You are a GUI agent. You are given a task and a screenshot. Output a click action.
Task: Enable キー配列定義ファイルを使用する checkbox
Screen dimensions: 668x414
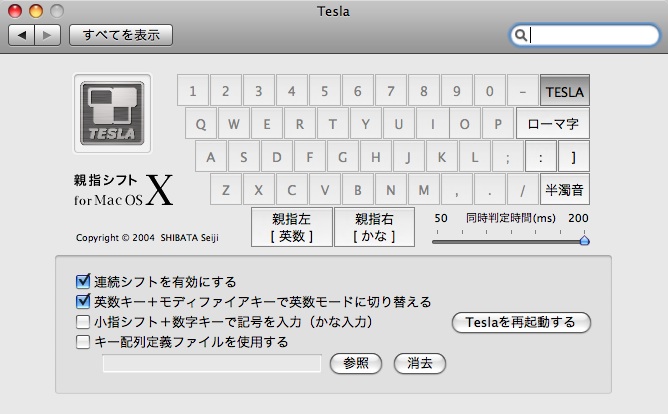(x=83, y=342)
